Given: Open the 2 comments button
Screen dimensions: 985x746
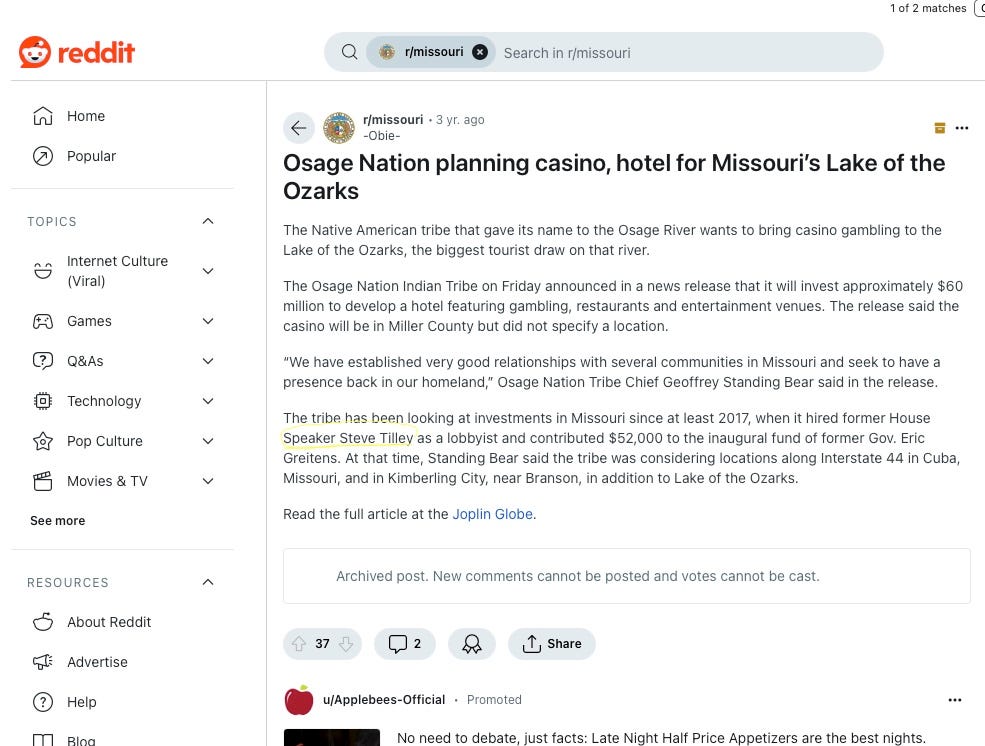Looking at the screenshot, I should pyautogui.click(x=405, y=644).
